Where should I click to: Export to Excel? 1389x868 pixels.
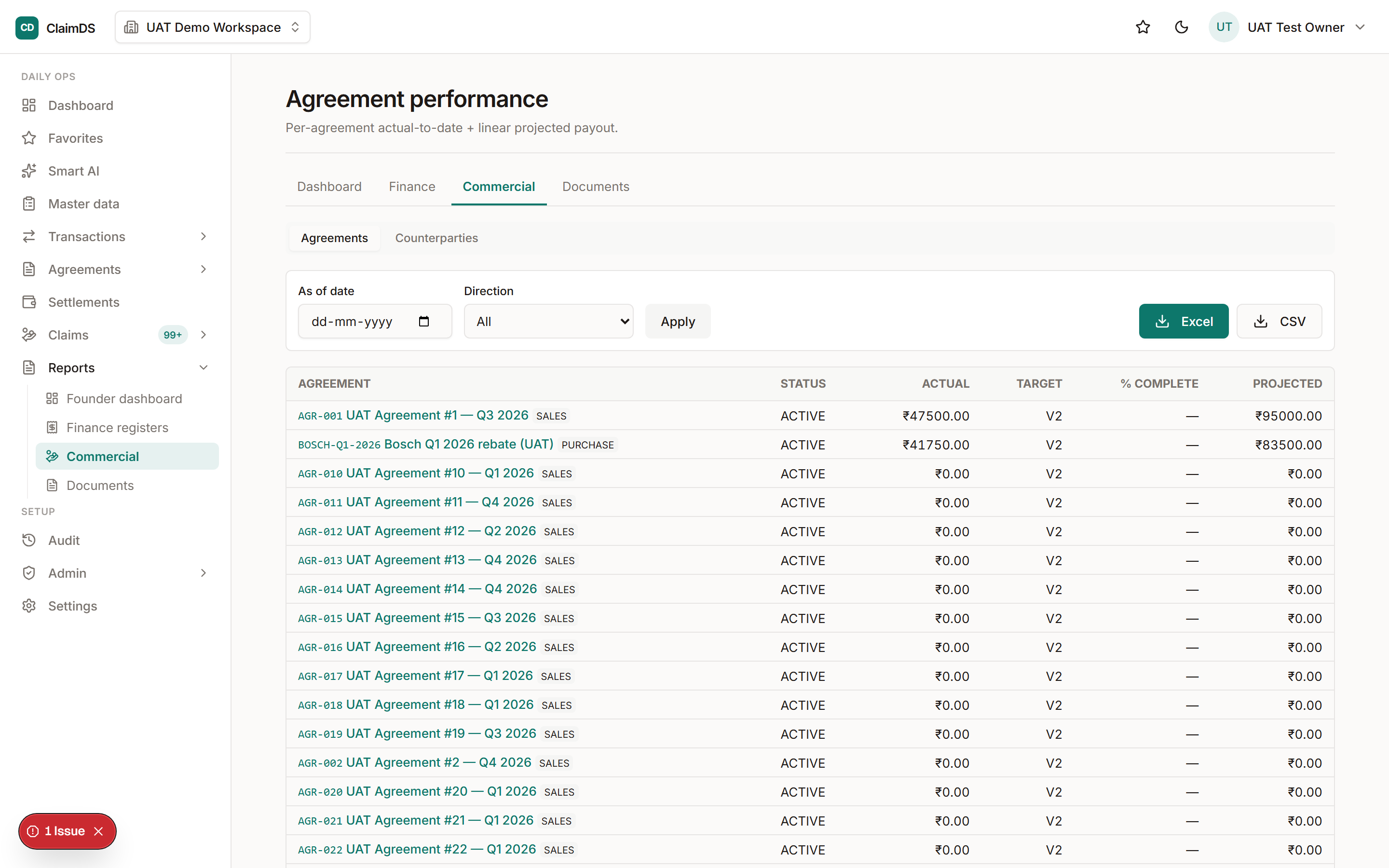tap(1184, 322)
